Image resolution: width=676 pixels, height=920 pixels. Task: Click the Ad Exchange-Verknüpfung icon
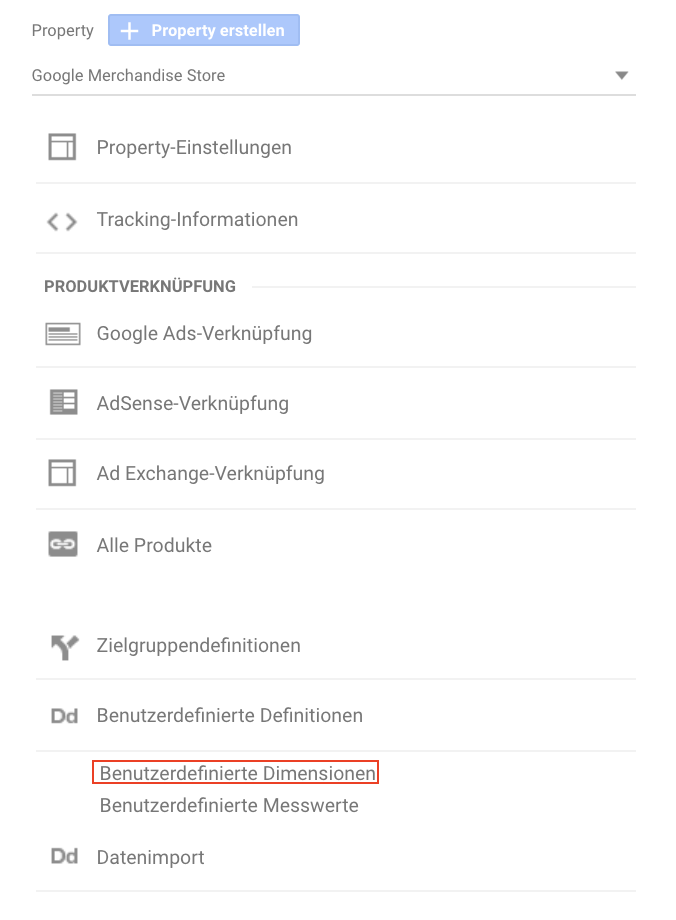click(62, 473)
